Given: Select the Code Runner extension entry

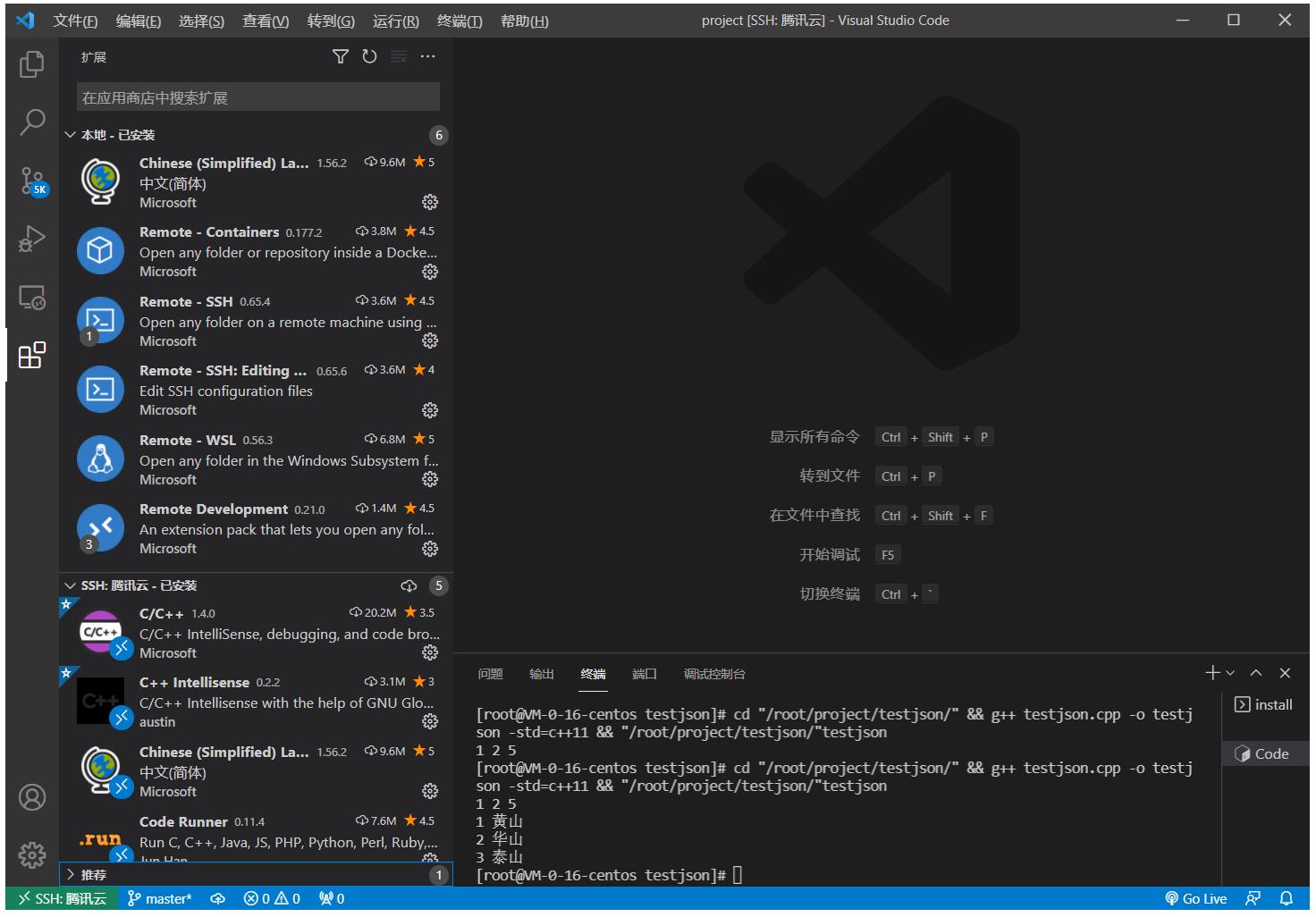Looking at the screenshot, I should (x=256, y=837).
